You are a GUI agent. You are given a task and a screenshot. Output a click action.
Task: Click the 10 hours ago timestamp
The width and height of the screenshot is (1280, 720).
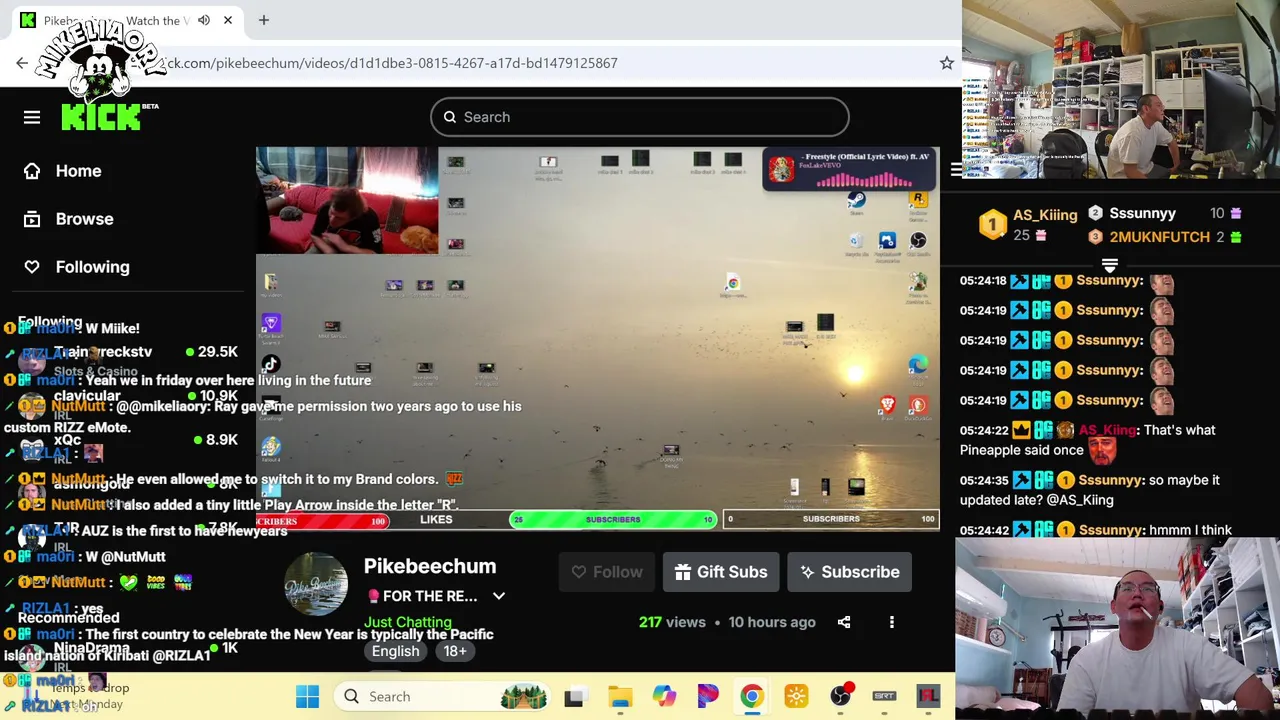772,622
